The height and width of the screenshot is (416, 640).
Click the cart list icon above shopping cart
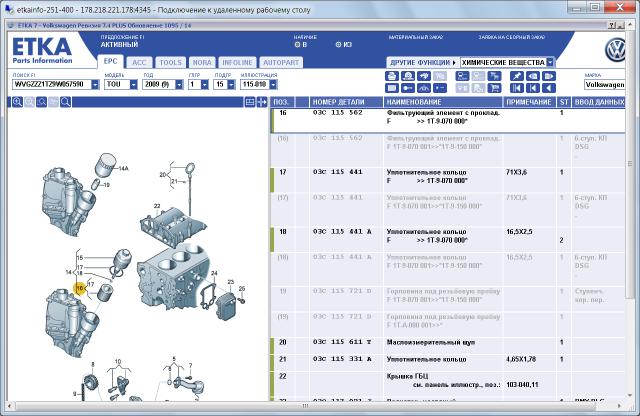494,76
